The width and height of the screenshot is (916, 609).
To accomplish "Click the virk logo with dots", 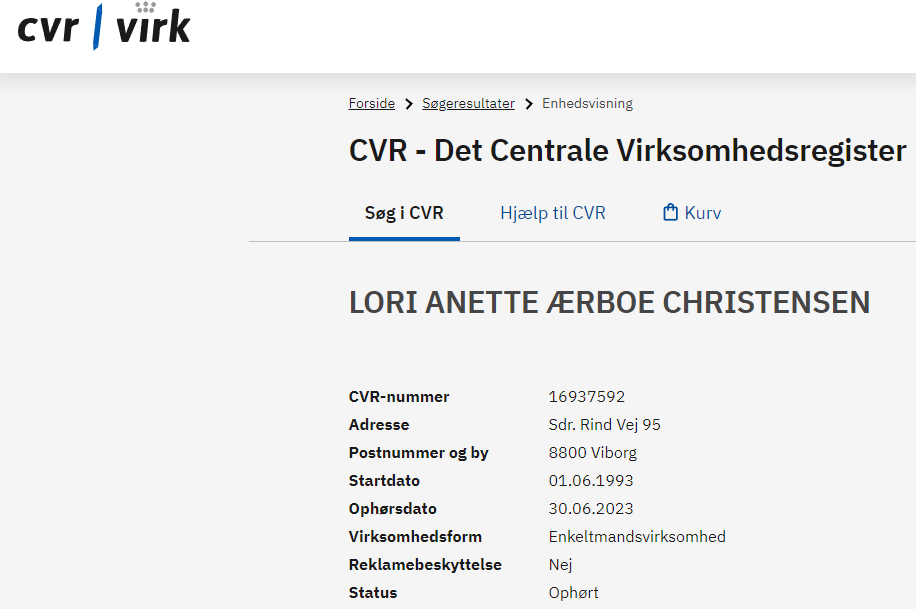I will click(153, 23).
